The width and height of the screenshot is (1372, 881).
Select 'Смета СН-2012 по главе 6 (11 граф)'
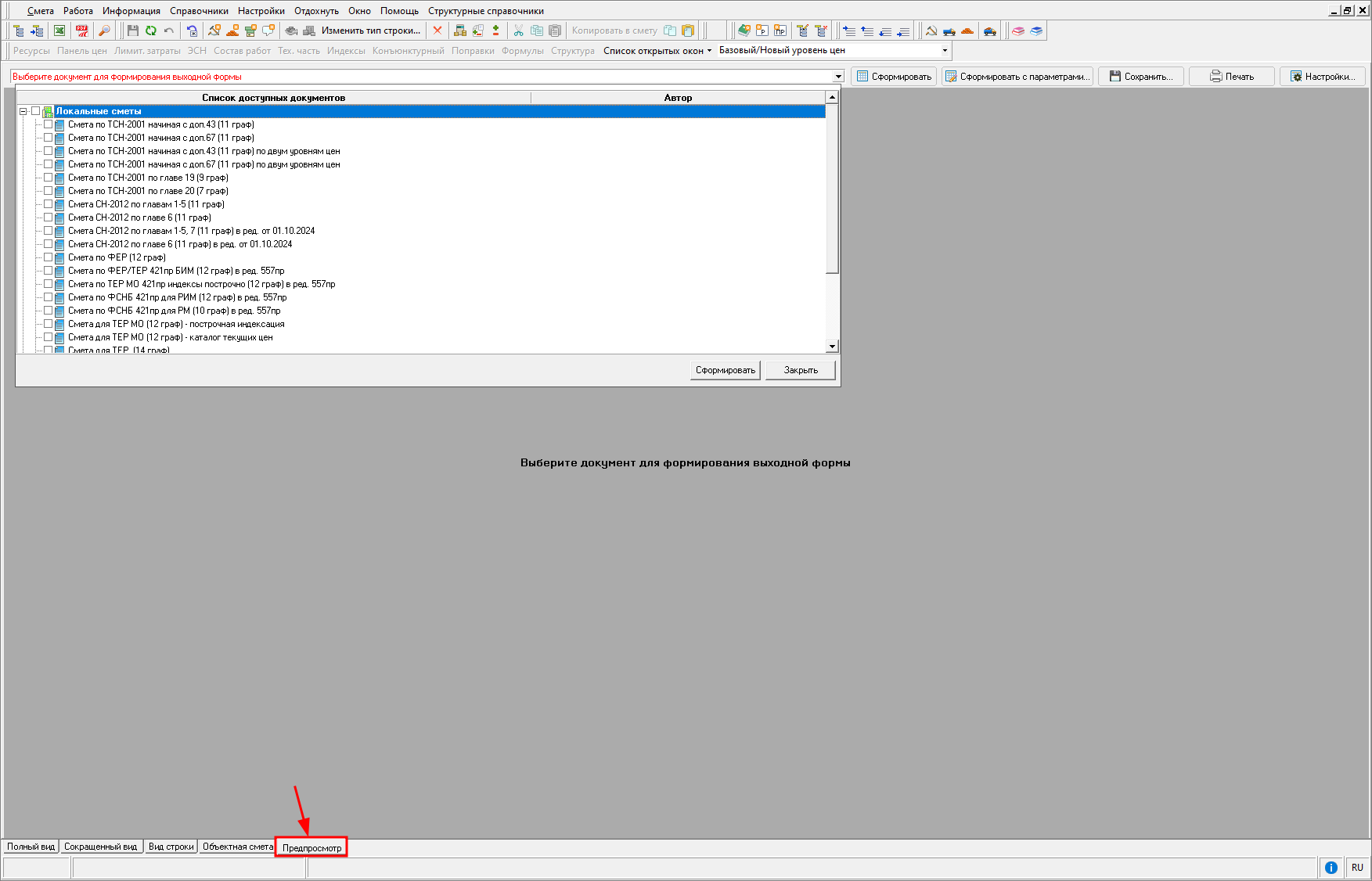pos(139,218)
